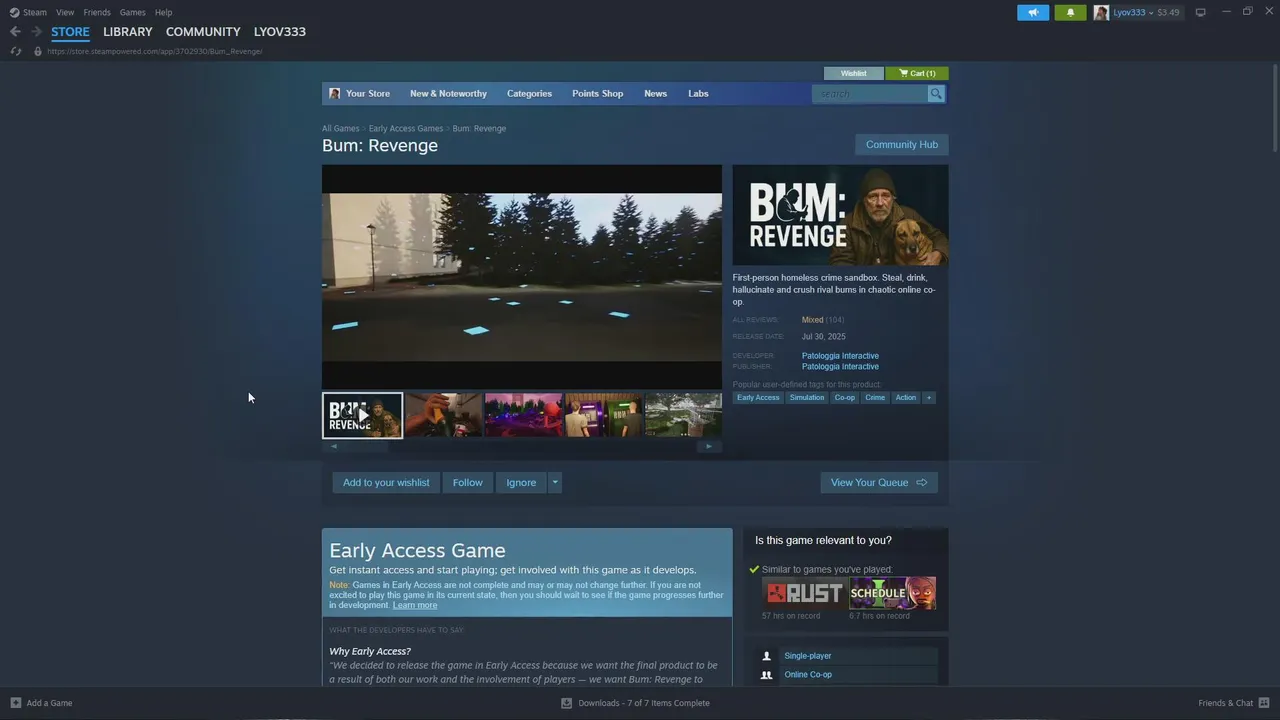Viewport: 1280px width, 720px height.
Task: Open the Labs store link
Action: pos(698,93)
